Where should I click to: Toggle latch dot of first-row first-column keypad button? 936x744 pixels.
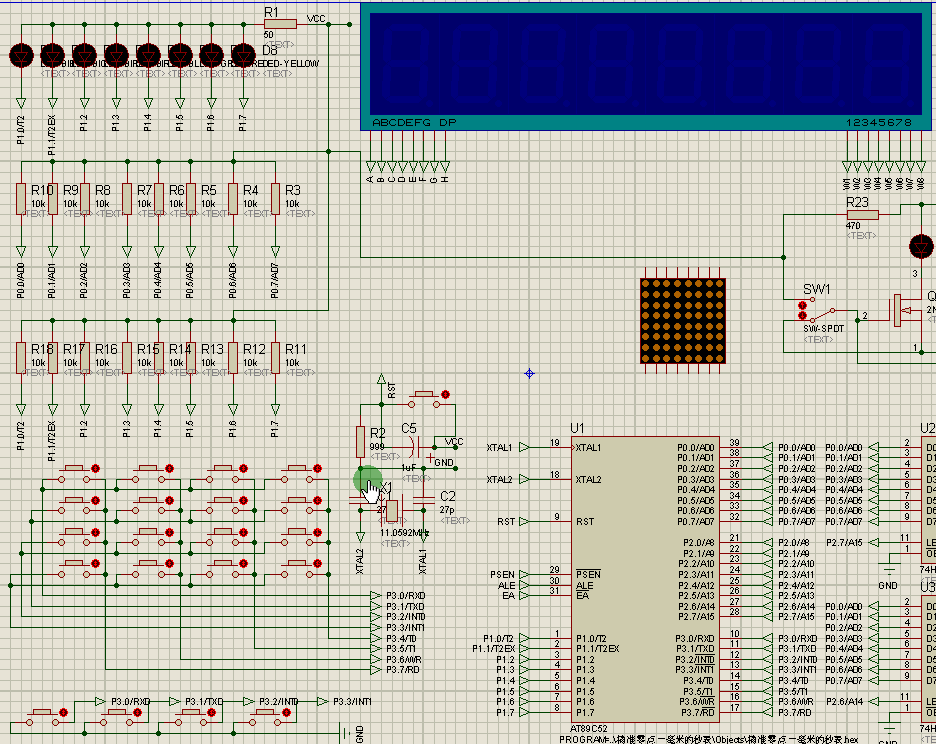tap(95, 468)
